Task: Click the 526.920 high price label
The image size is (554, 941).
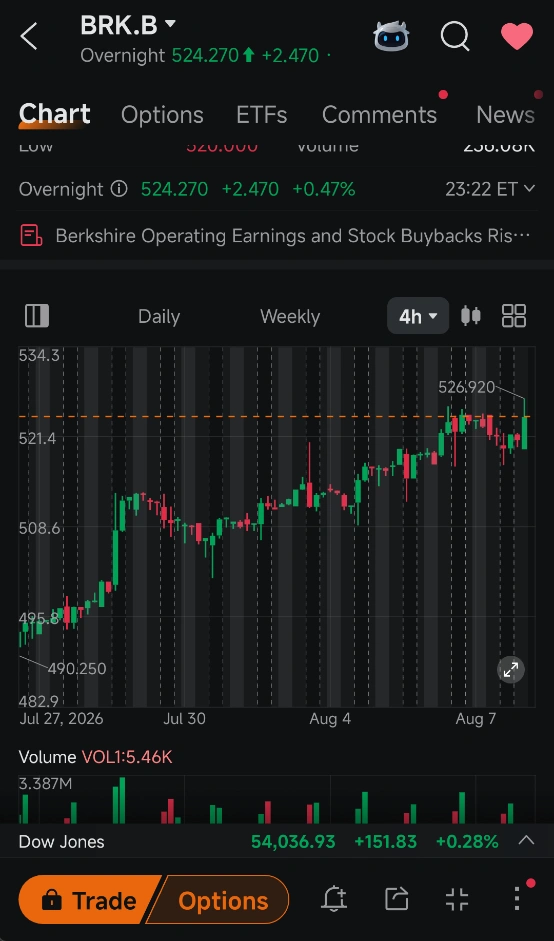Action: click(466, 387)
